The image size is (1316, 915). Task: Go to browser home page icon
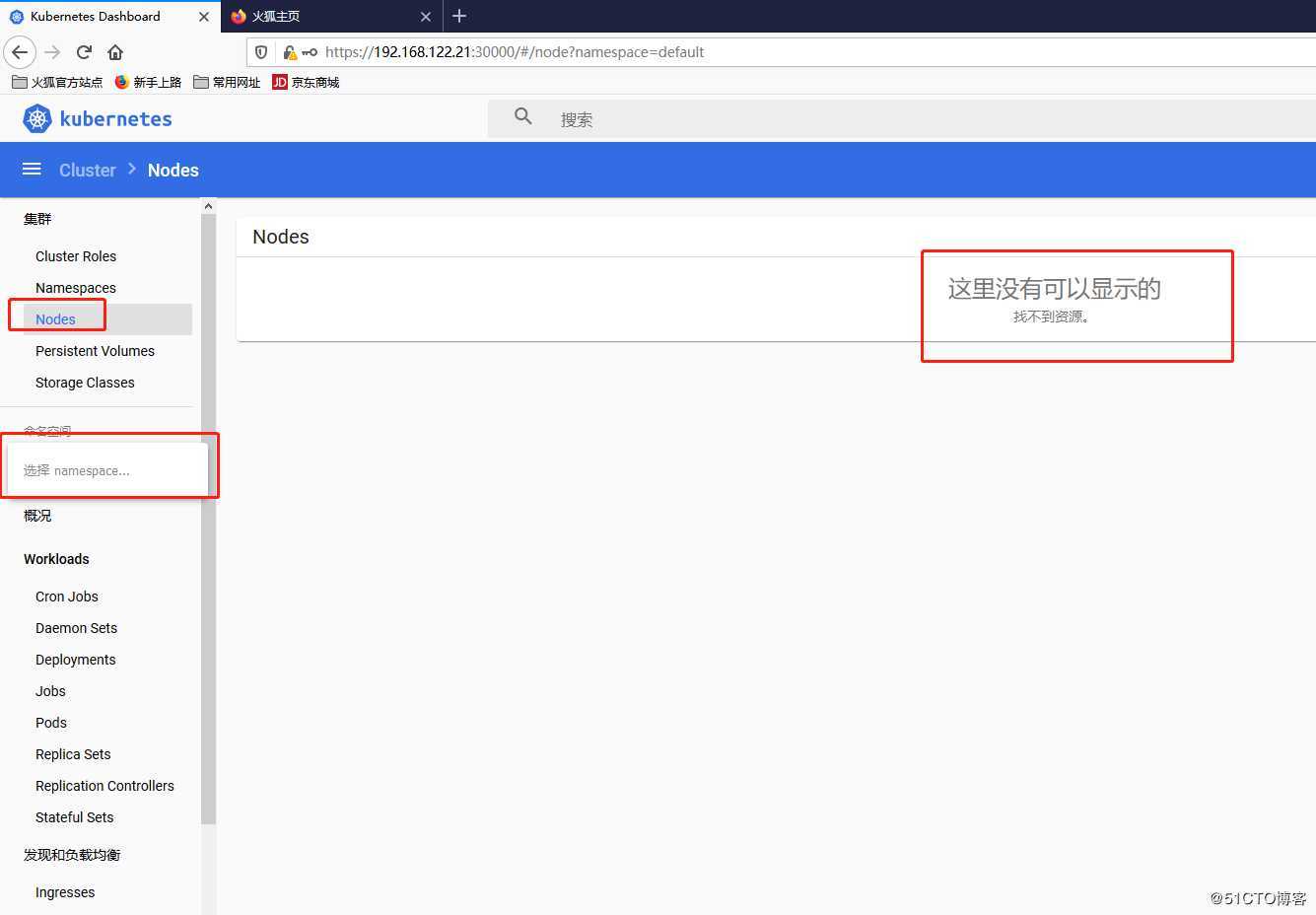click(115, 52)
